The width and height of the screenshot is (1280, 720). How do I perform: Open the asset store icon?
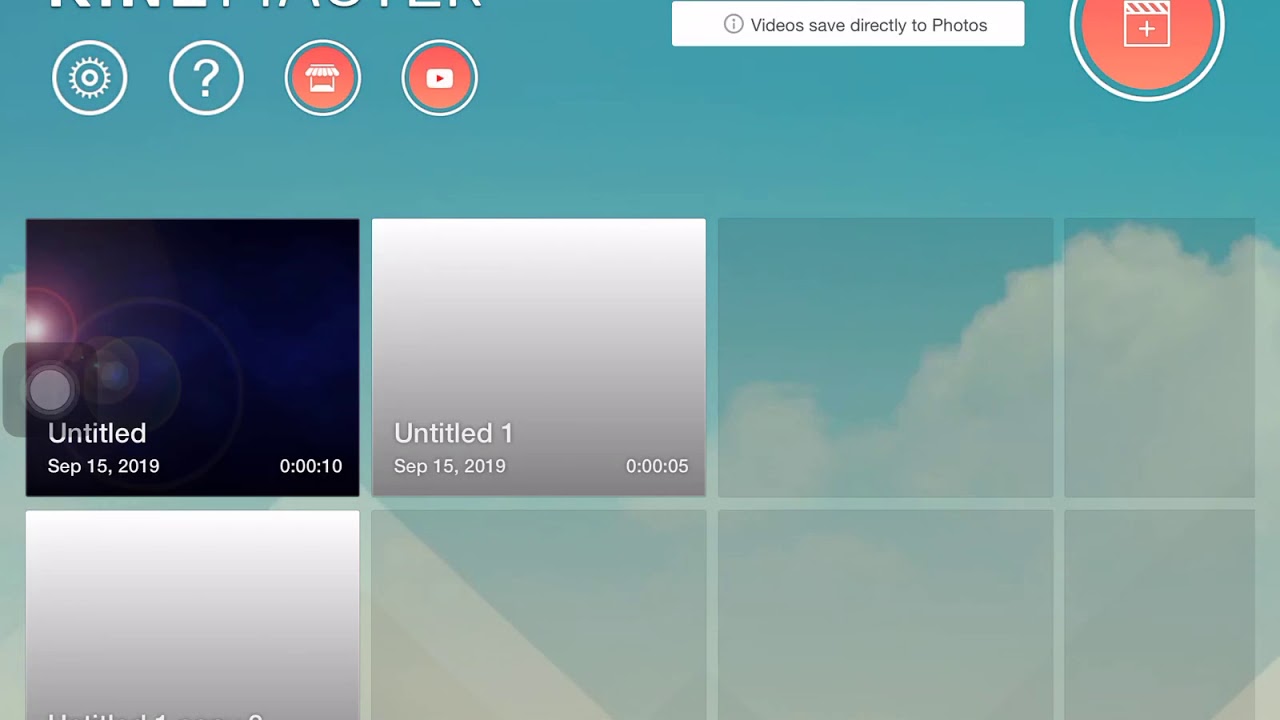click(x=323, y=78)
